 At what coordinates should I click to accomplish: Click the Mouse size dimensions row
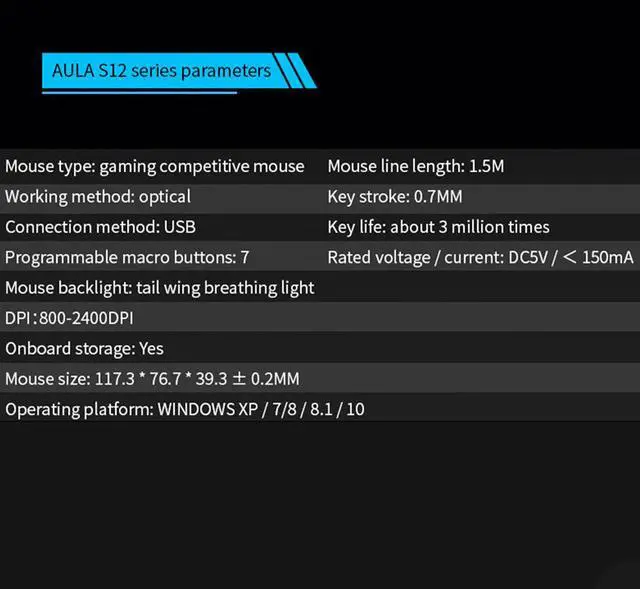(152, 379)
